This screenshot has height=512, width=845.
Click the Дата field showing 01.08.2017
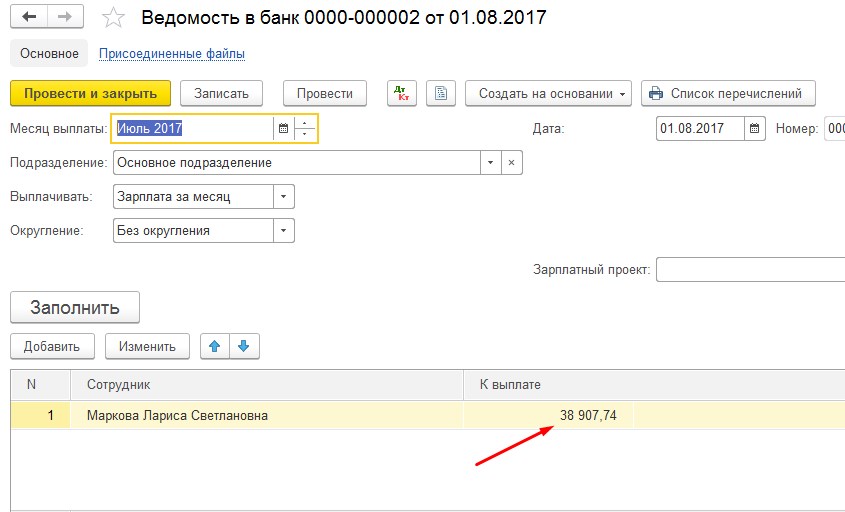coord(700,128)
